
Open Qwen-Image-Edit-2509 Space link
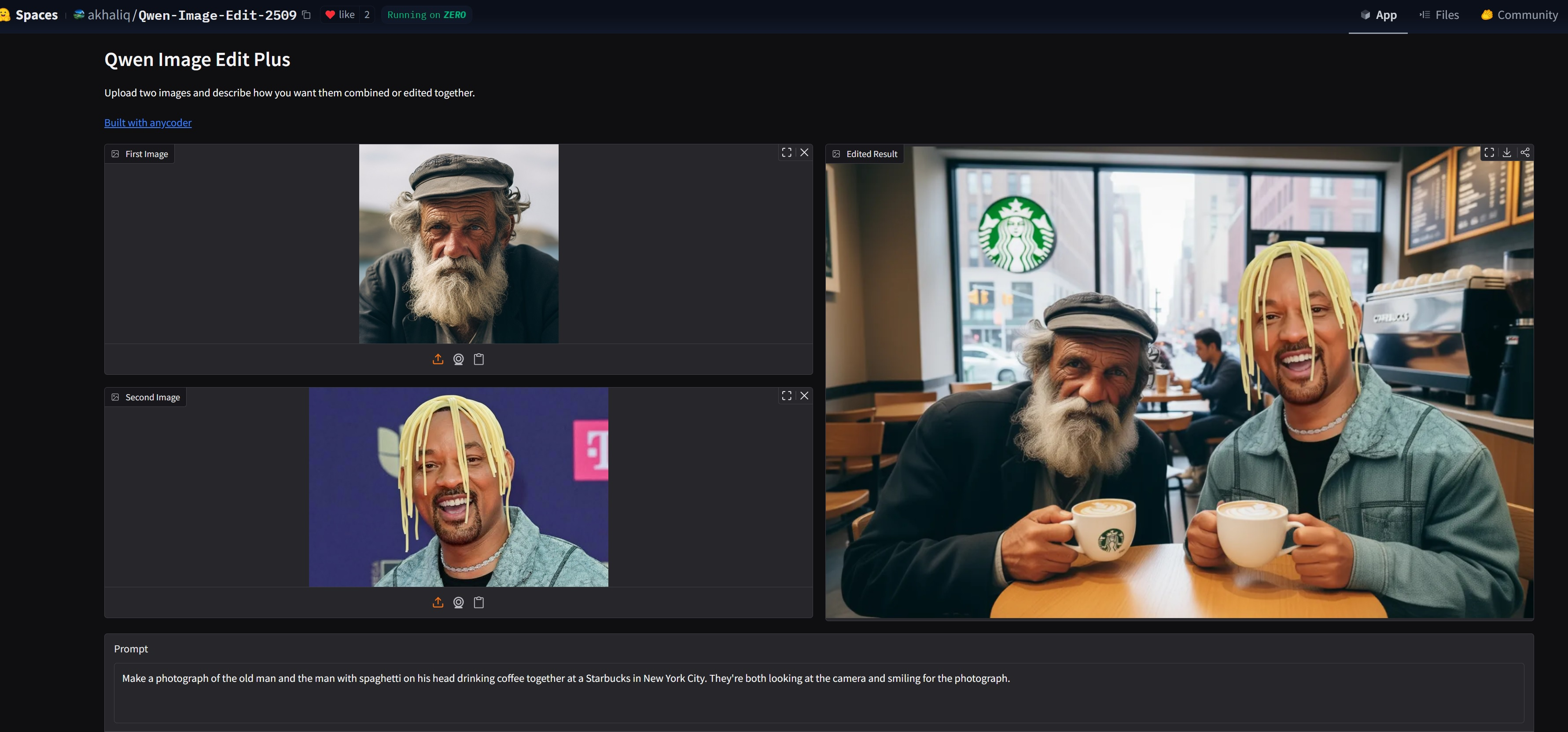[217, 15]
